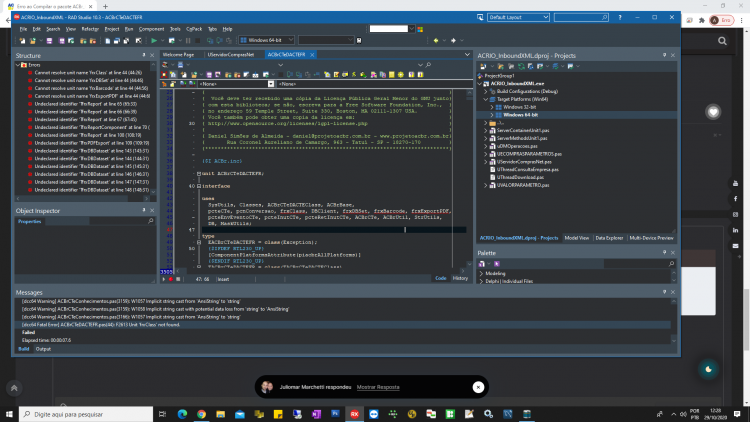This screenshot has width=750, height=422.
Task: Switch to the History view tab
Action: point(460,278)
